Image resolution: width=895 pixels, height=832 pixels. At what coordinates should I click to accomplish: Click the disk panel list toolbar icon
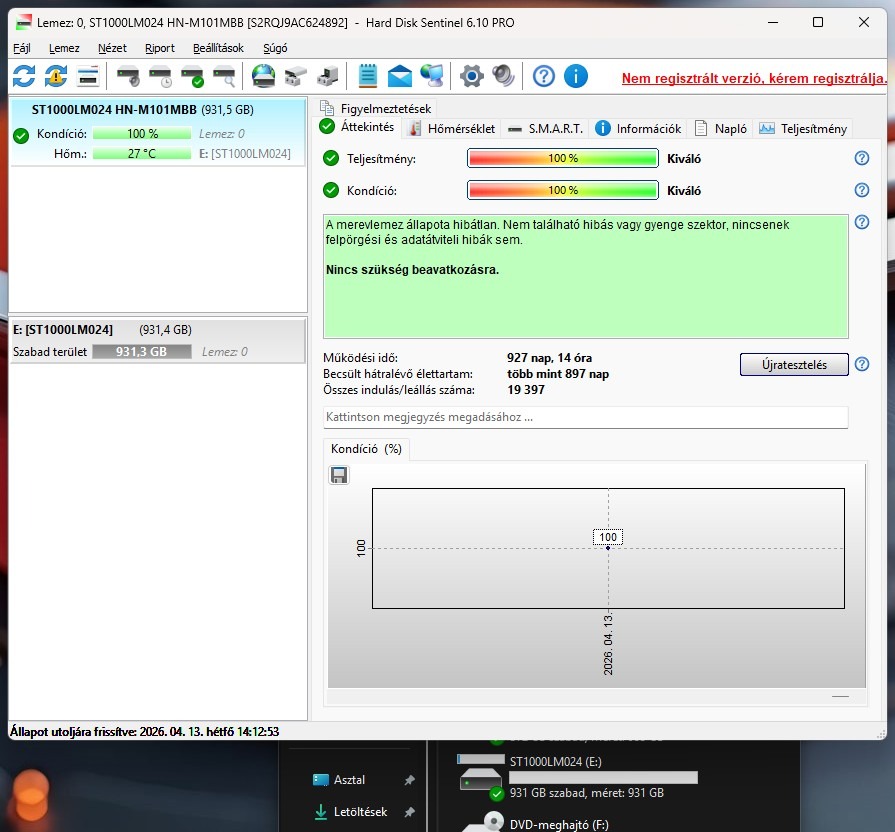pos(88,76)
